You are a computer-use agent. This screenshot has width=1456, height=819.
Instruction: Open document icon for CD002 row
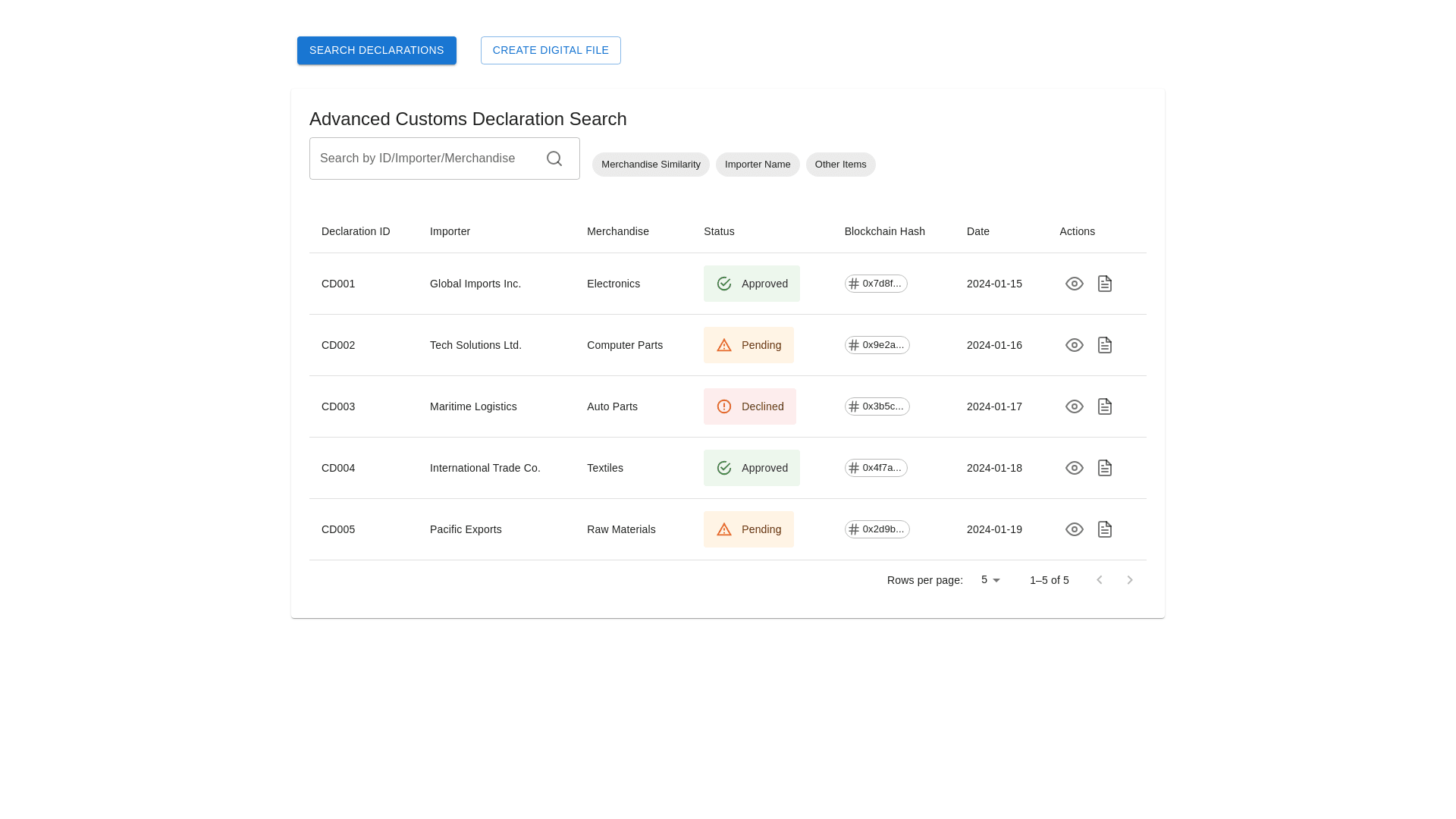(1104, 345)
